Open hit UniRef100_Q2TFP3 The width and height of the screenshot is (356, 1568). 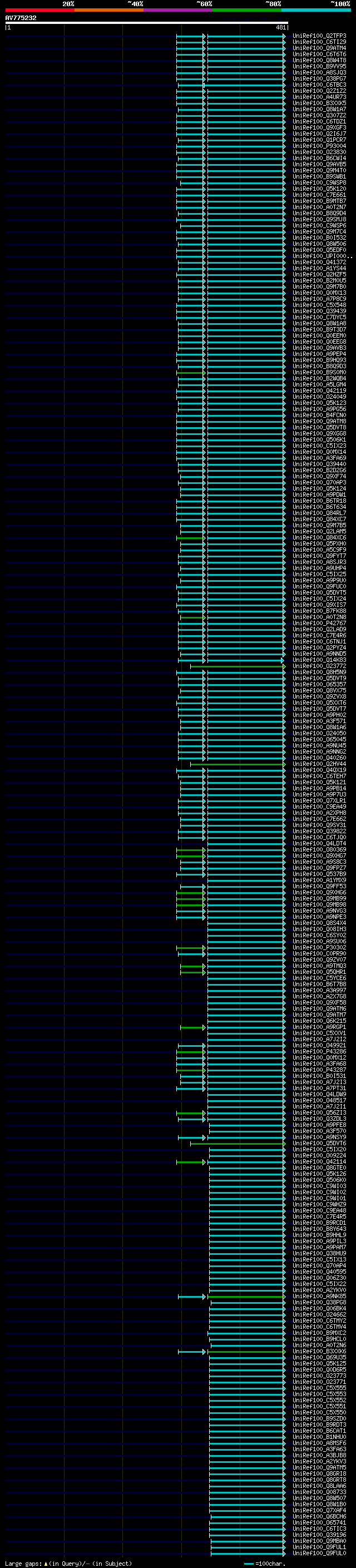pyautogui.click(x=319, y=36)
